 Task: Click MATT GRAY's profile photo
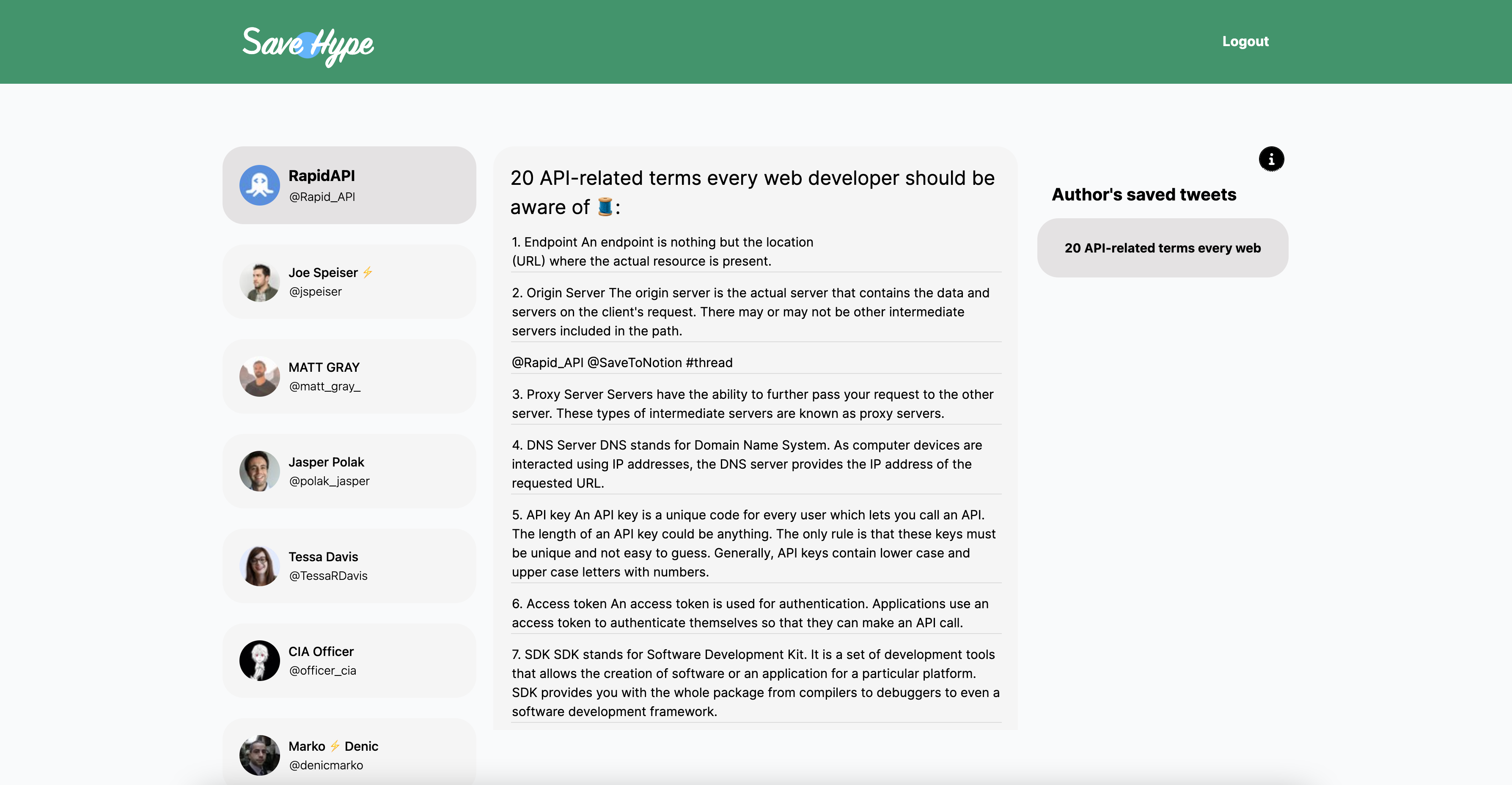pos(259,377)
